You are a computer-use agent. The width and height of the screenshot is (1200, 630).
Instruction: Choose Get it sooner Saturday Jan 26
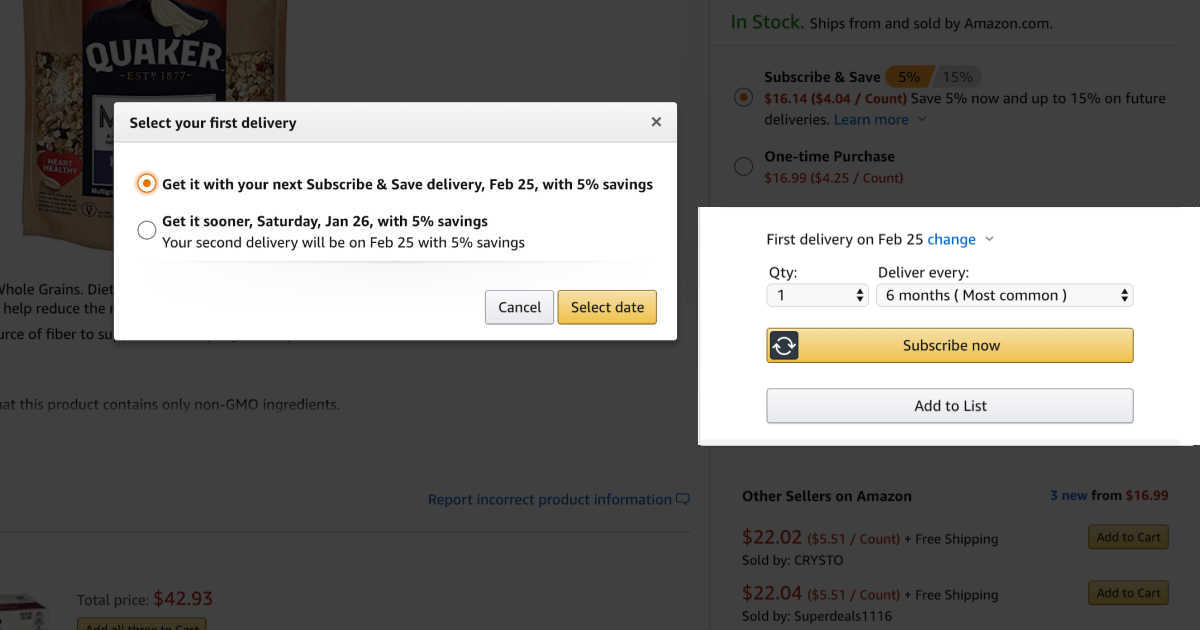click(x=147, y=230)
